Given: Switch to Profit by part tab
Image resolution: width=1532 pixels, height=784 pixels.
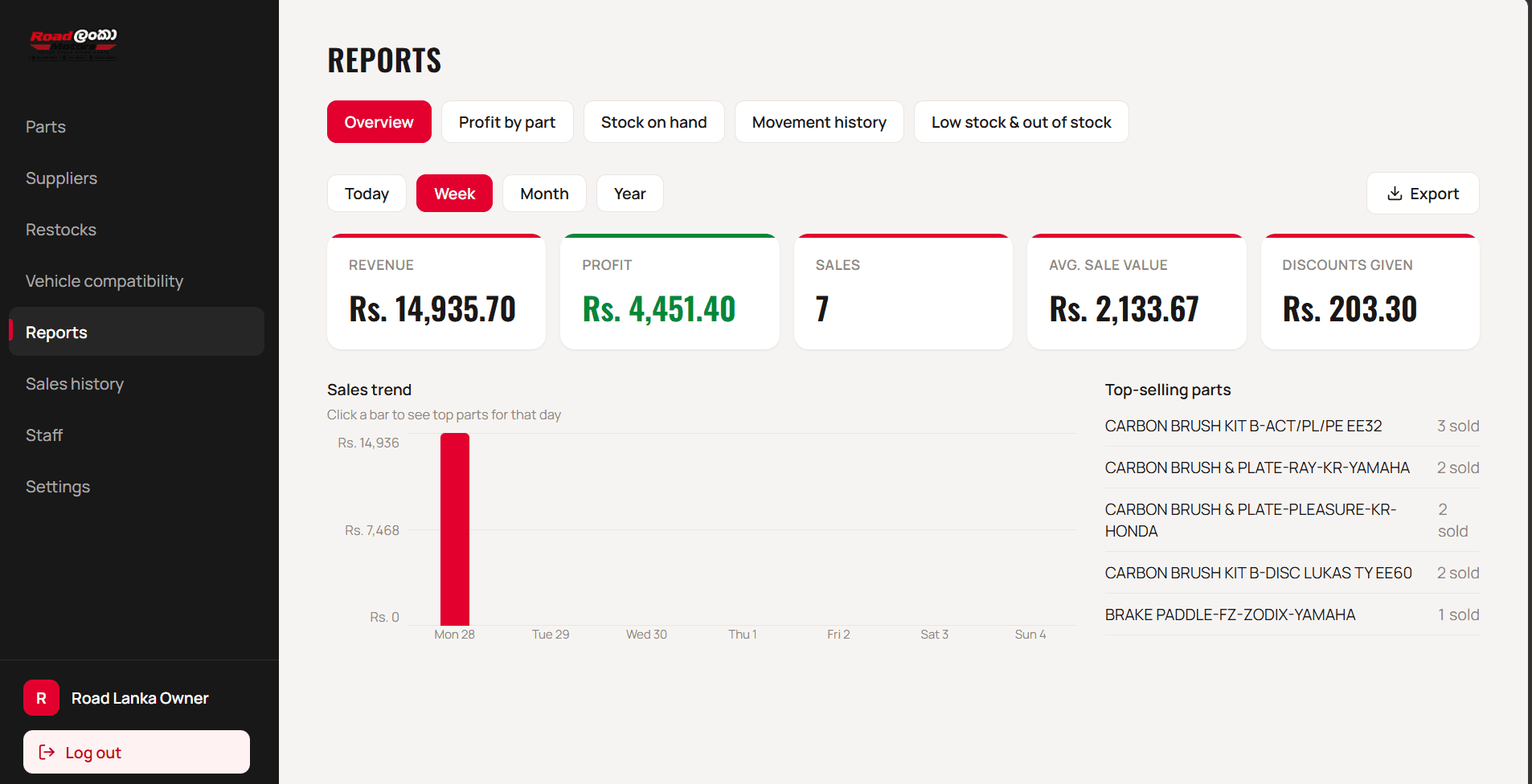Looking at the screenshot, I should pos(507,122).
